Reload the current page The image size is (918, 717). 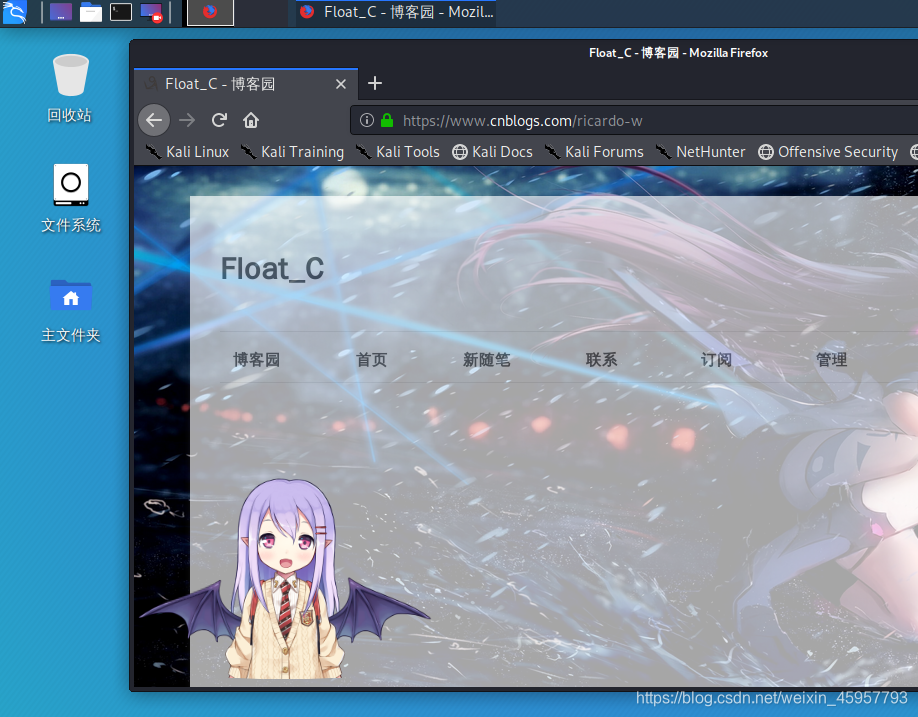pos(219,119)
